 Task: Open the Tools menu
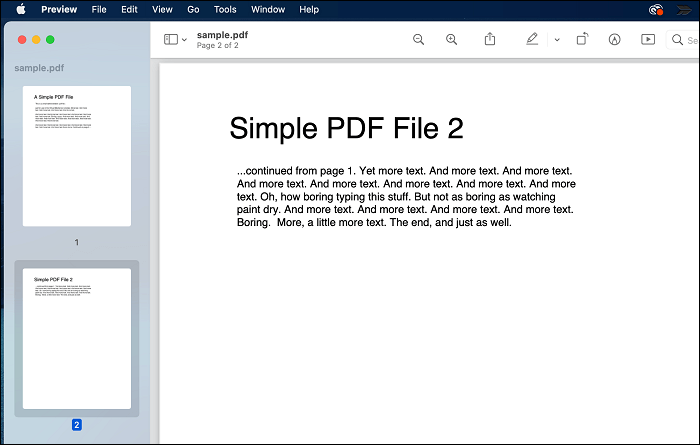[x=225, y=9]
